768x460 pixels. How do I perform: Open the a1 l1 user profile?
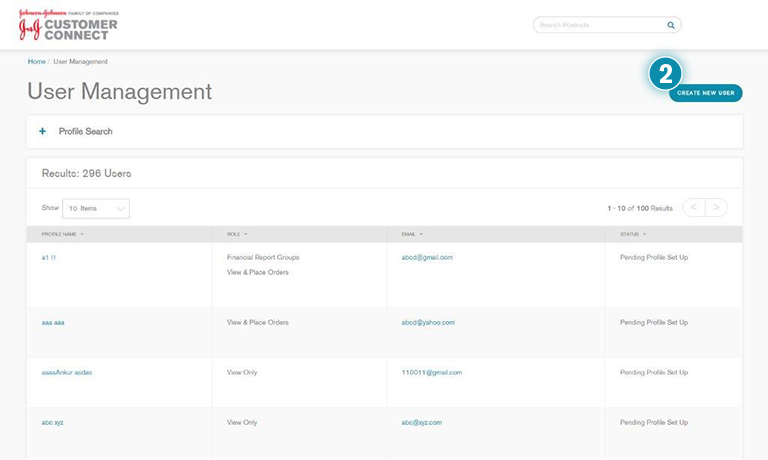coord(49,257)
